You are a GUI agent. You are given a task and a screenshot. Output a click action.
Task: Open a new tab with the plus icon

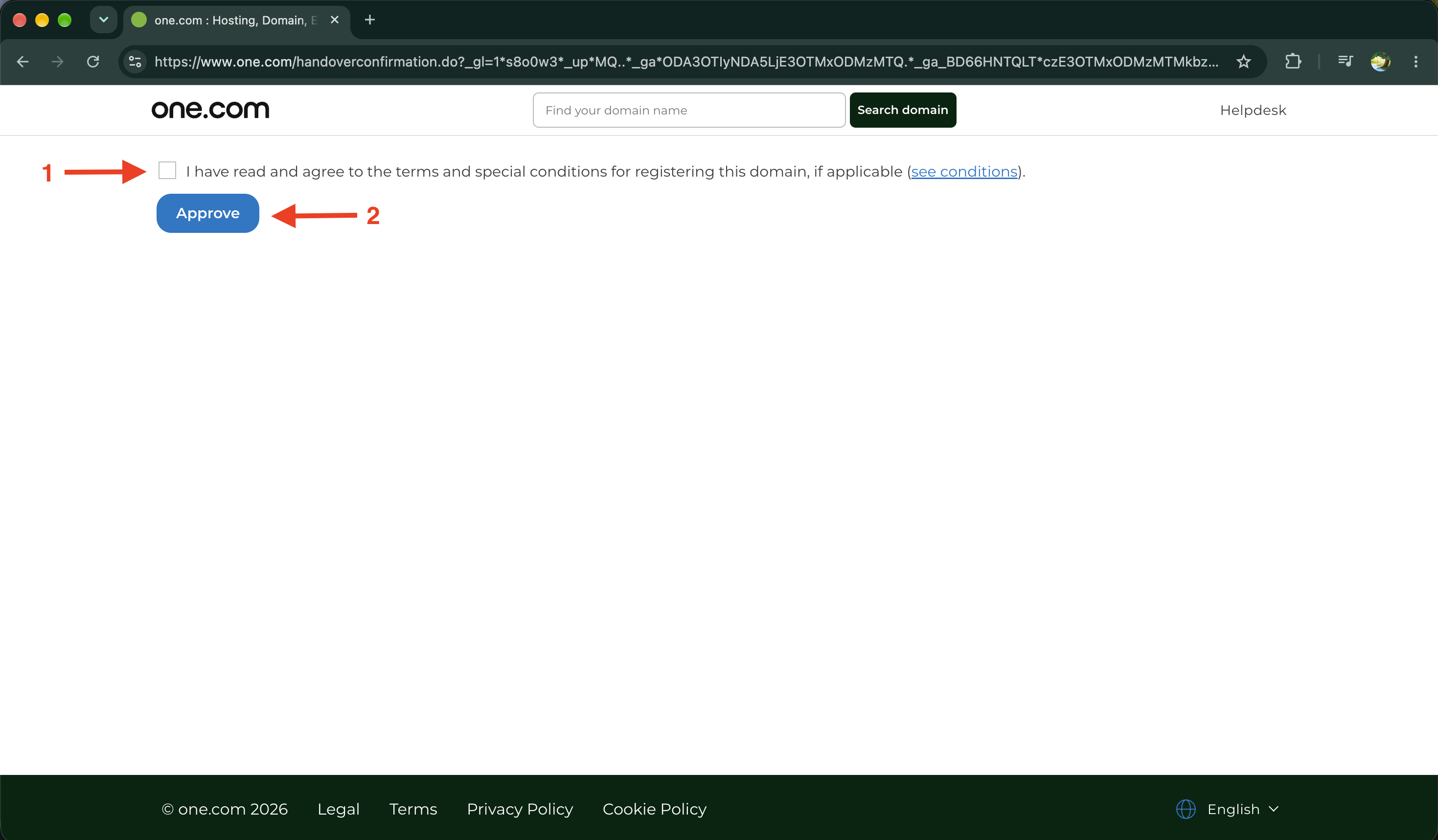pyautogui.click(x=370, y=20)
